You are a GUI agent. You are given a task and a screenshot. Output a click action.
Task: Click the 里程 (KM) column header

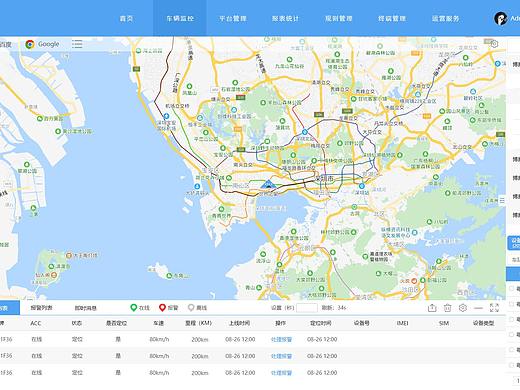tap(198, 323)
